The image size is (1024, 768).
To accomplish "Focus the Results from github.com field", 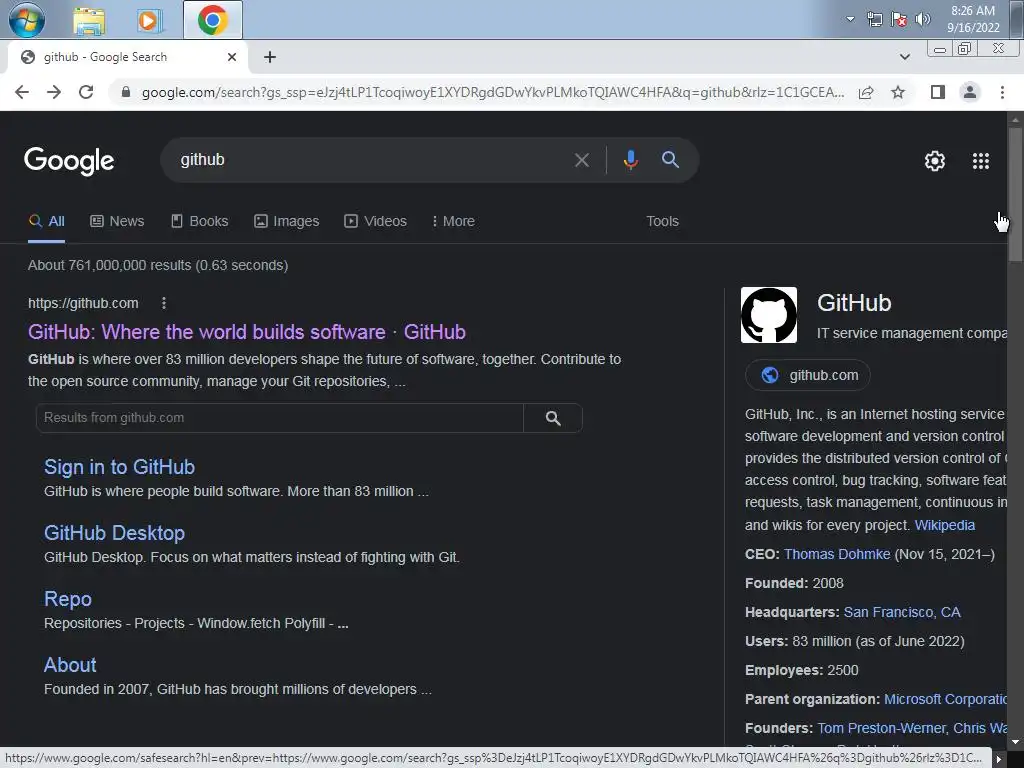I will click(x=280, y=418).
